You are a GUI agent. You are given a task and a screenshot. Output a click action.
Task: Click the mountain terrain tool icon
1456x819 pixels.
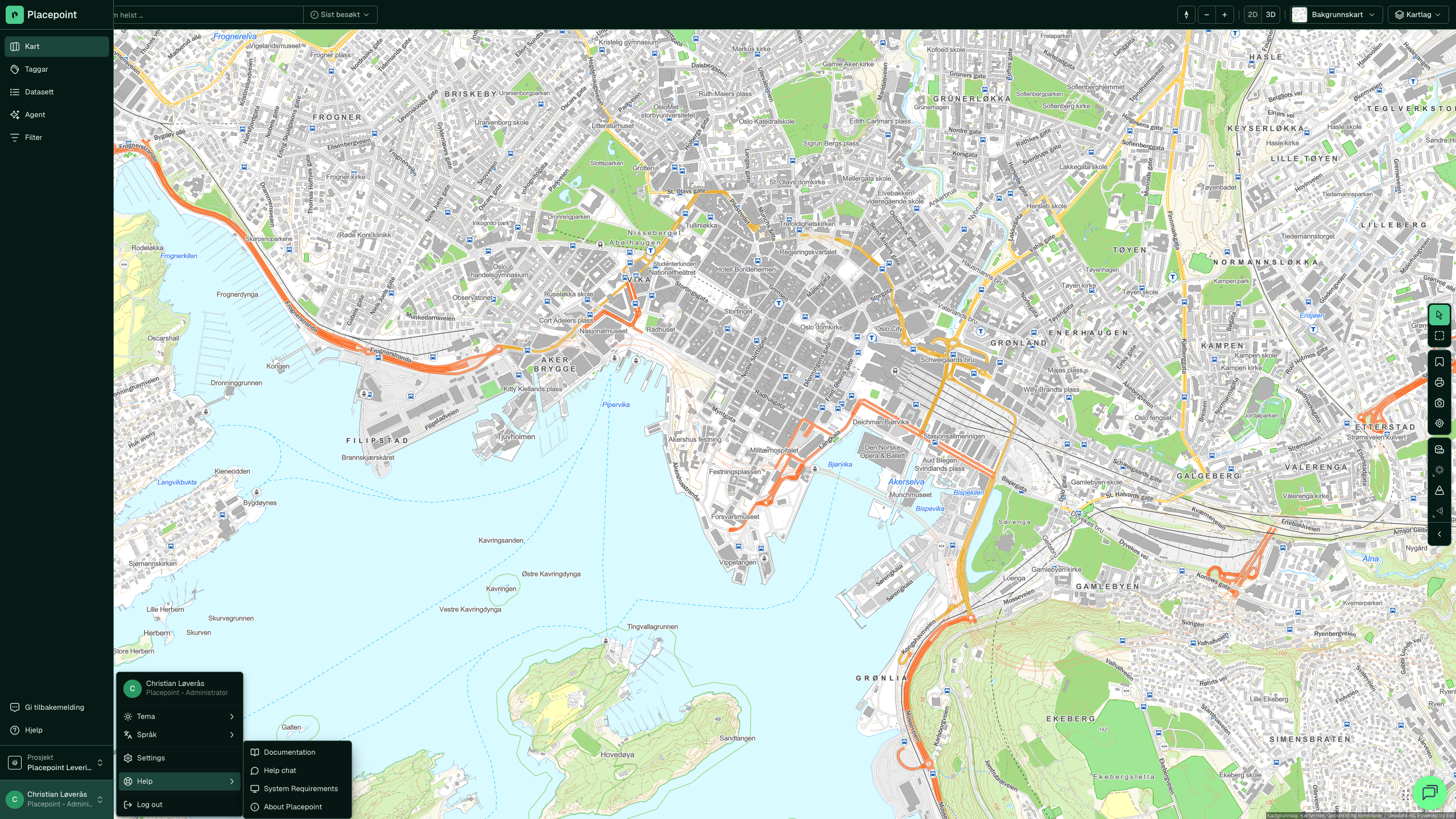1440,491
